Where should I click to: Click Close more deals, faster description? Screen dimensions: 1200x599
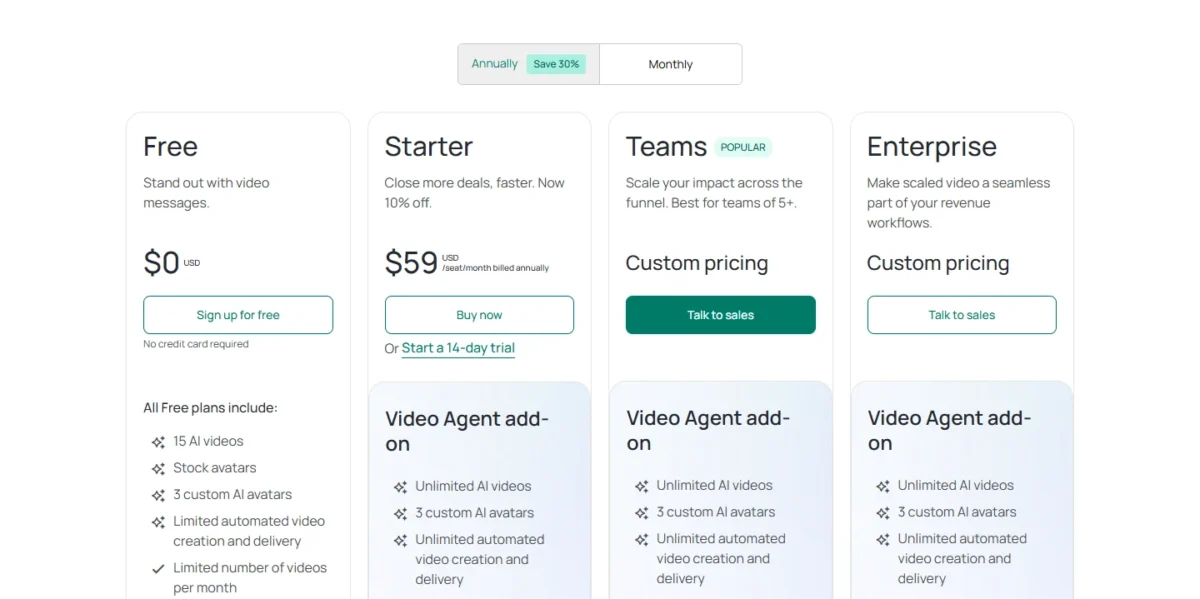pos(474,193)
